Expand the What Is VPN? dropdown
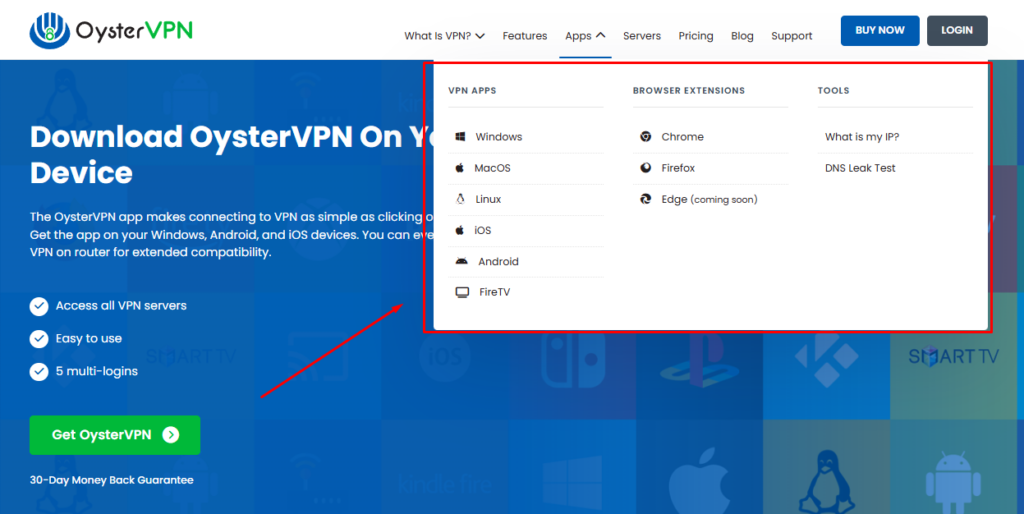Image resolution: width=1024 pixels, height=514 pixels. [444, 36]
